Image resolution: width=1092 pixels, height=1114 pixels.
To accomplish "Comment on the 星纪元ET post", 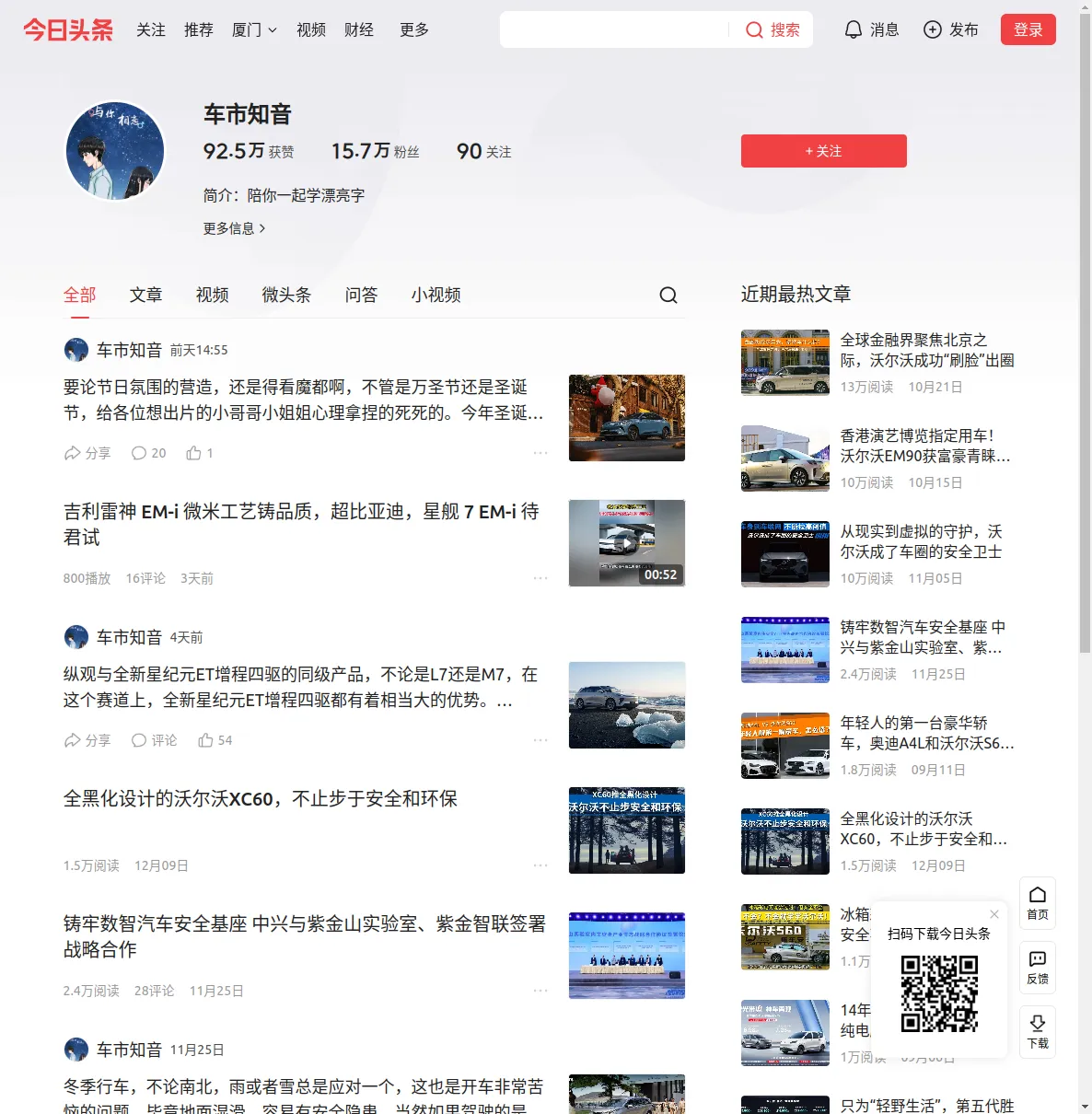I will click(x=154, y=740).
